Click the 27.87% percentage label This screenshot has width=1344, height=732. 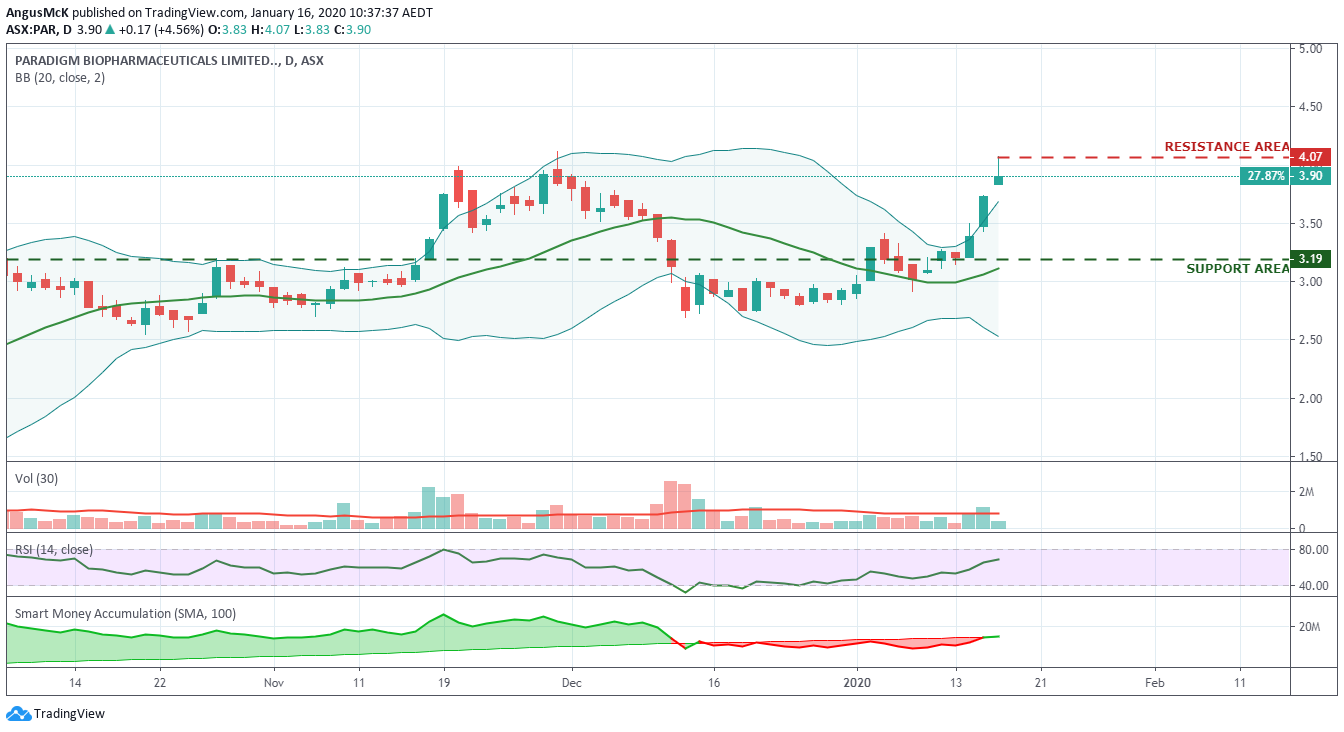point(1265,176)
